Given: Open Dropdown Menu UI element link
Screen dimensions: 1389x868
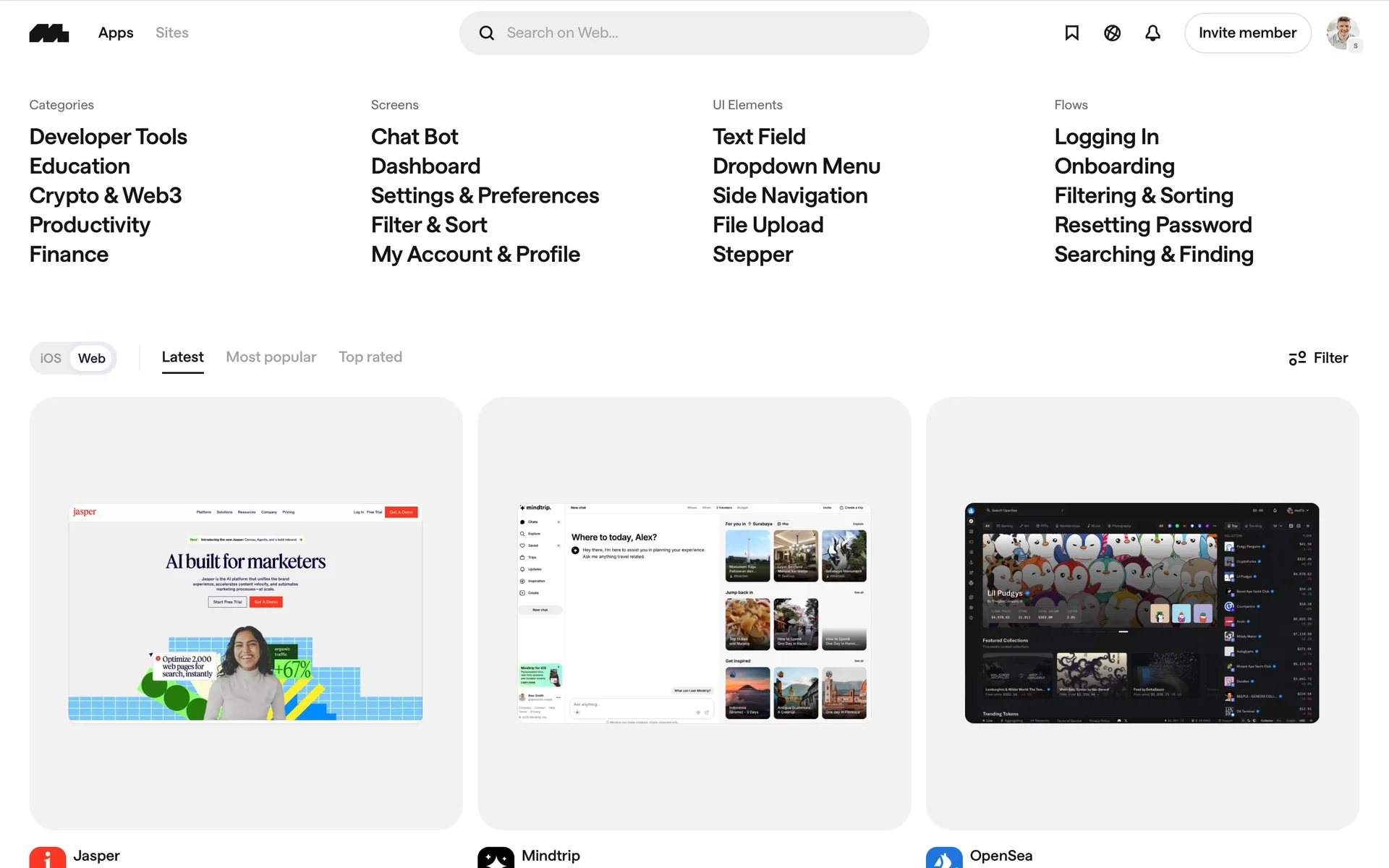Looking at the screenshot, I should click(796, 166).
